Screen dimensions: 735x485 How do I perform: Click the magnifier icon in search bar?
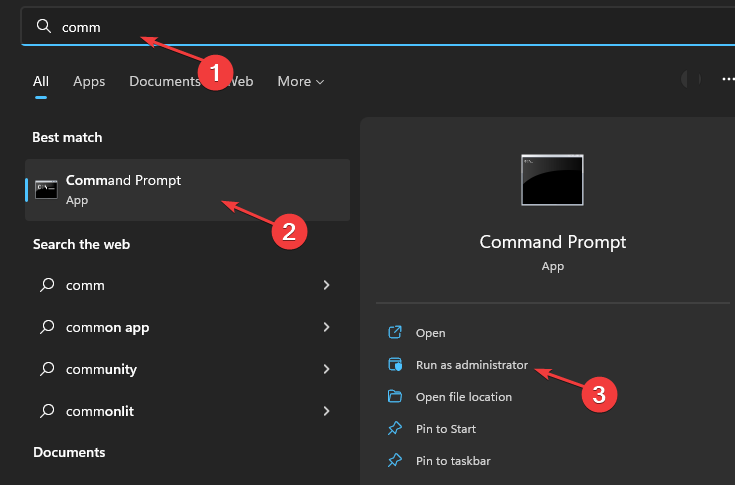pyautogui.click(x=44, y=26)
